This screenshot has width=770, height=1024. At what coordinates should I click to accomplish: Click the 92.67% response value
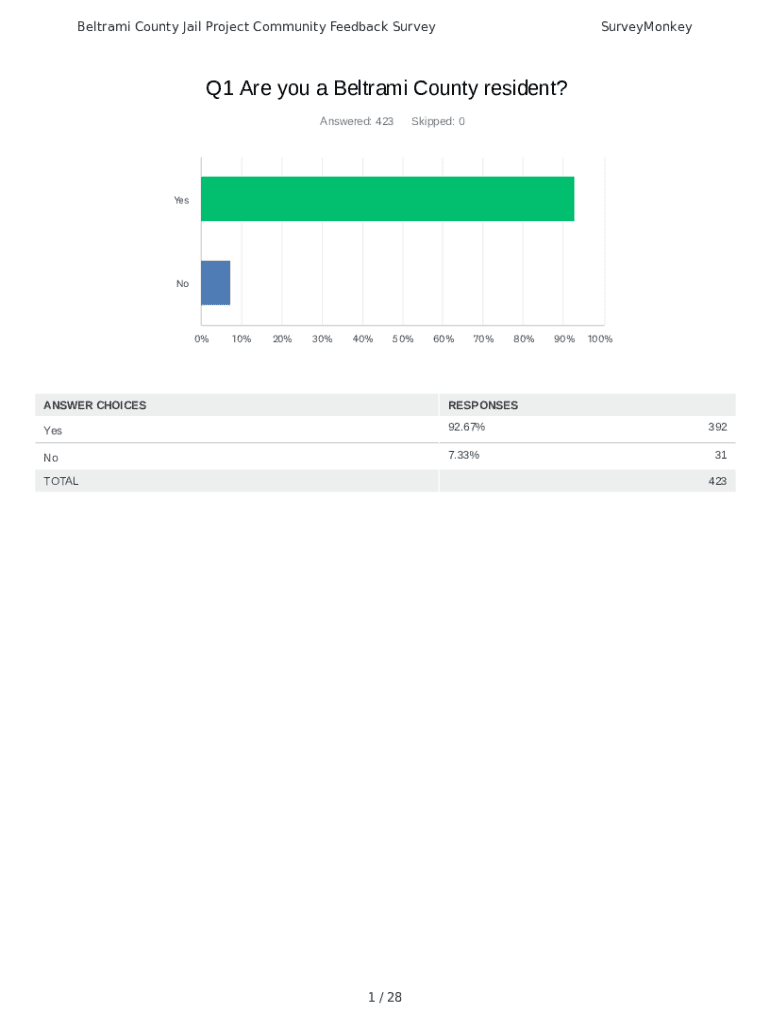467,427
